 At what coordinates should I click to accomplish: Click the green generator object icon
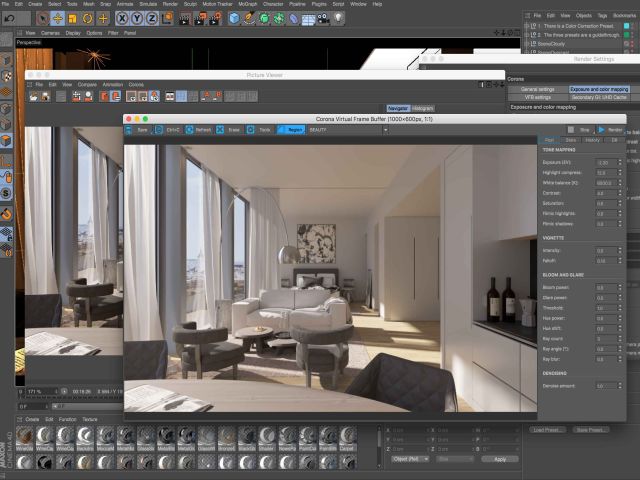coord(264,18)
